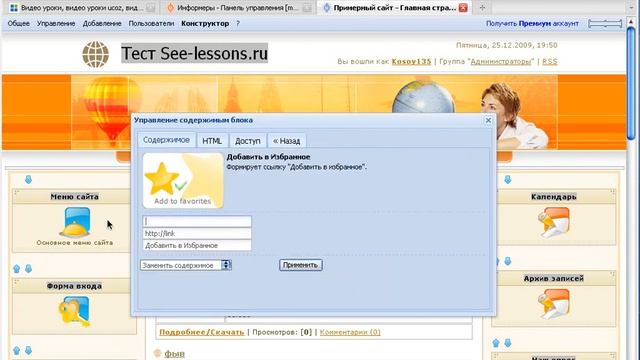Click the 'Календарь' block icon
Viewport: 640px width, 360px height.
(553, 222)
